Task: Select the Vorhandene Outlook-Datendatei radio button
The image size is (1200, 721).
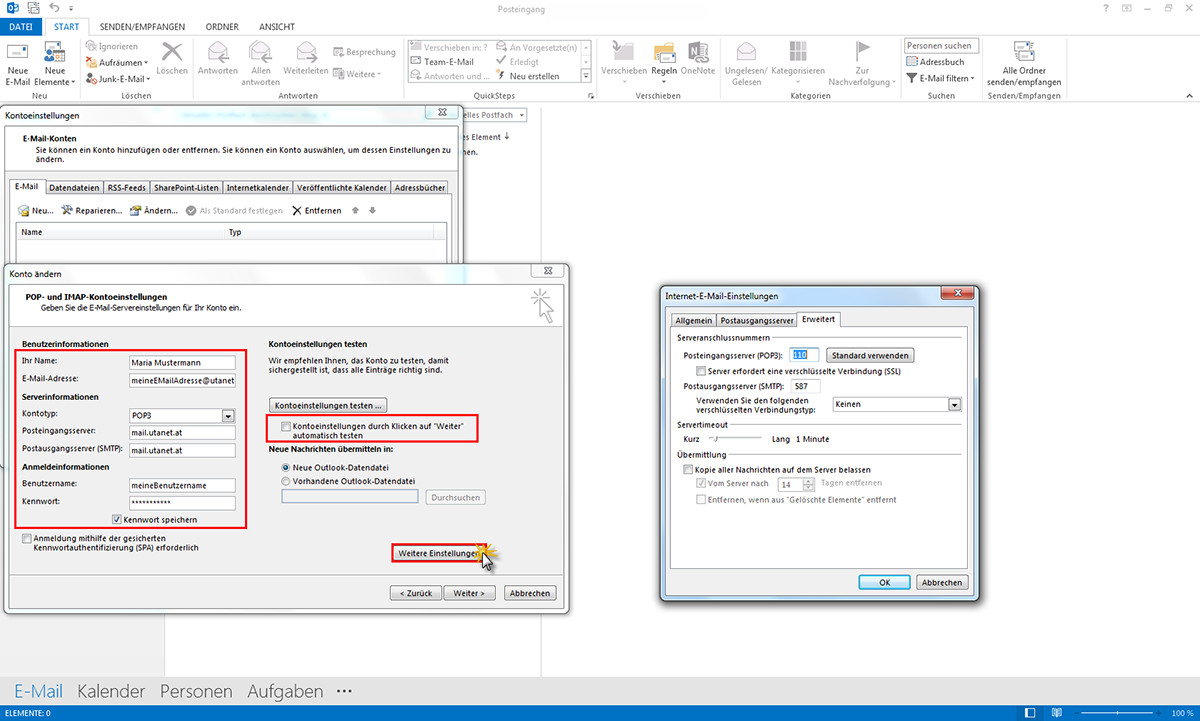Action: pyautogui.click(x=287, y=481)
